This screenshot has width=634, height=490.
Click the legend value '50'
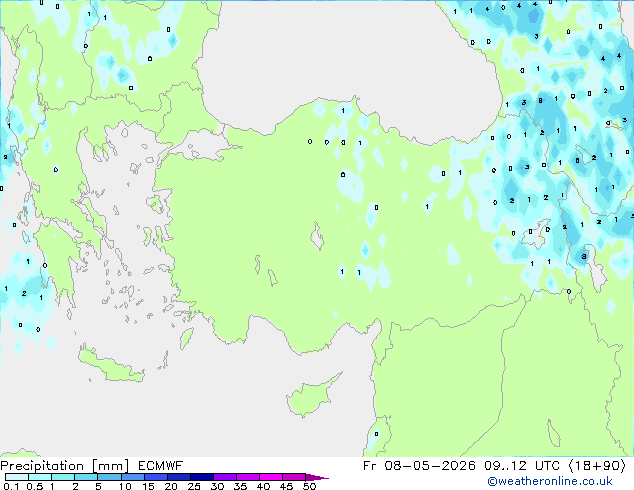(x=309, y=486)
